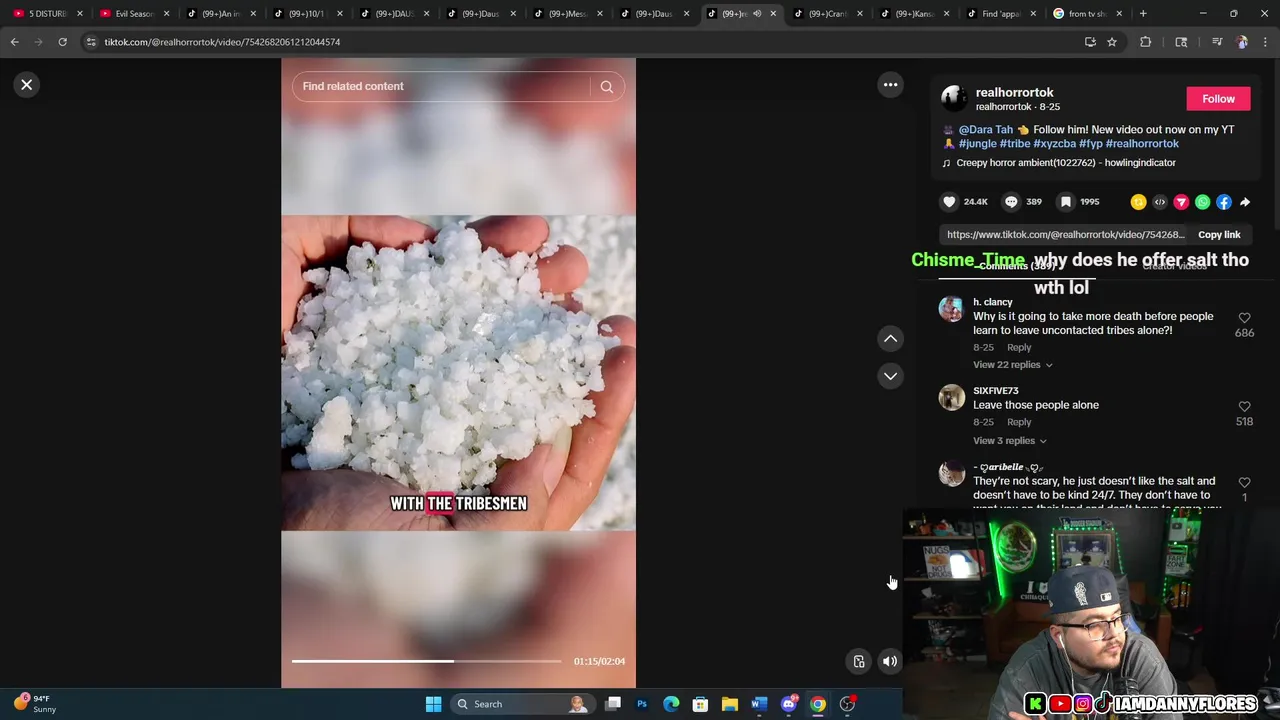The image size is (1280, 720).
Task: Repost video with the yellow repost icon
Action: click(x=1138, y=202)
